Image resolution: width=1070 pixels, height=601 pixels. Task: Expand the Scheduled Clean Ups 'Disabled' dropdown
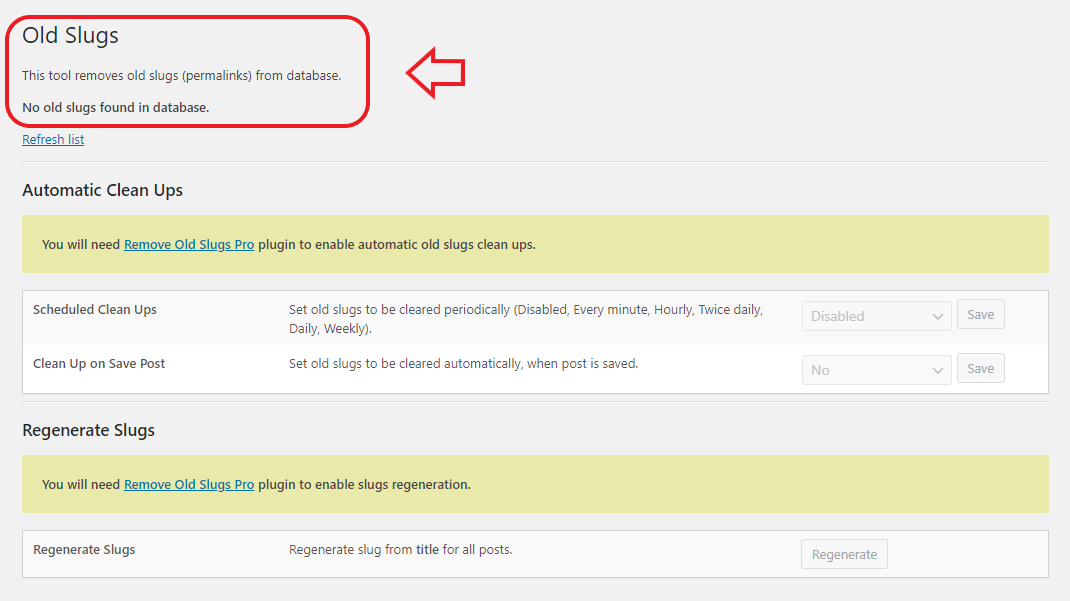(876, 316)
